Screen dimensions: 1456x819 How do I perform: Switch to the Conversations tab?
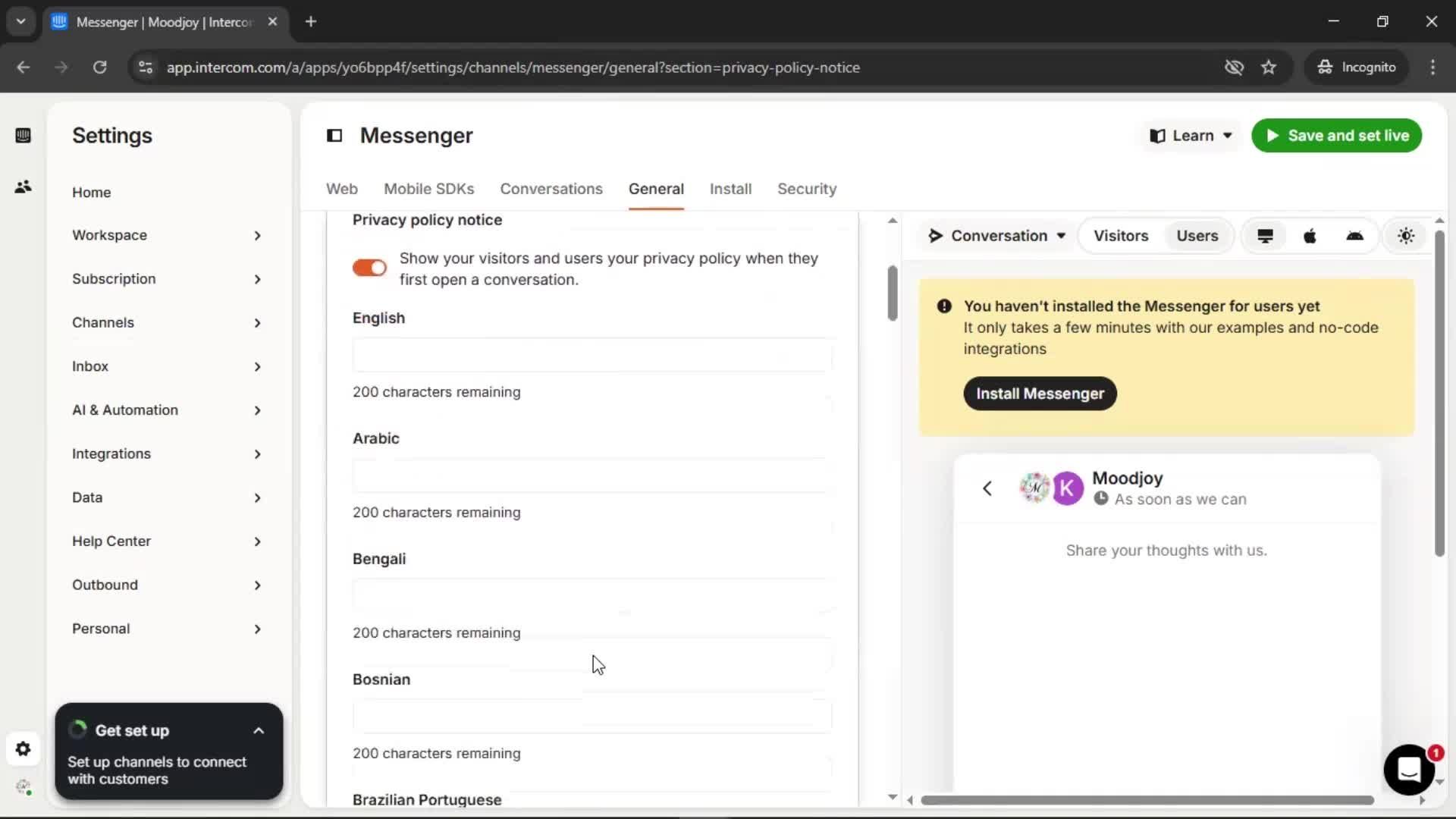coord(551,190)
